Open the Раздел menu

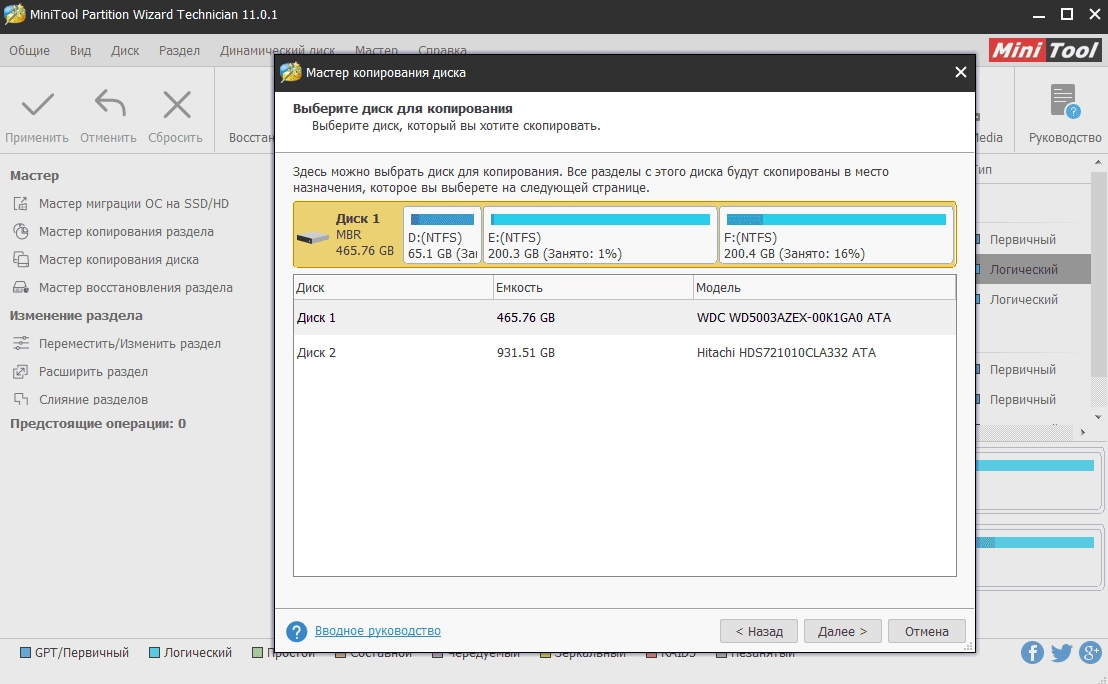coord(179,51)
